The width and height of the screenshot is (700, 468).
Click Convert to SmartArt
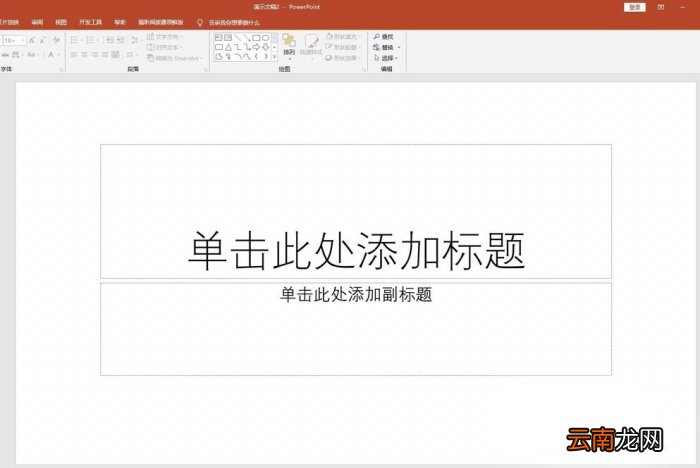pos(175,58)
